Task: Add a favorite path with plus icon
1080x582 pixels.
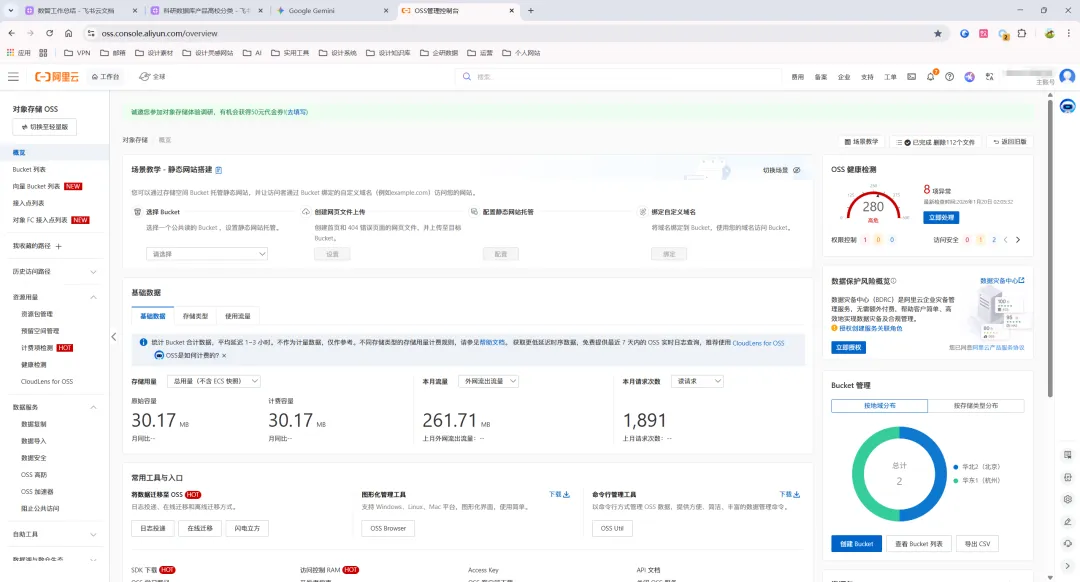Action: tap(59, 246)
